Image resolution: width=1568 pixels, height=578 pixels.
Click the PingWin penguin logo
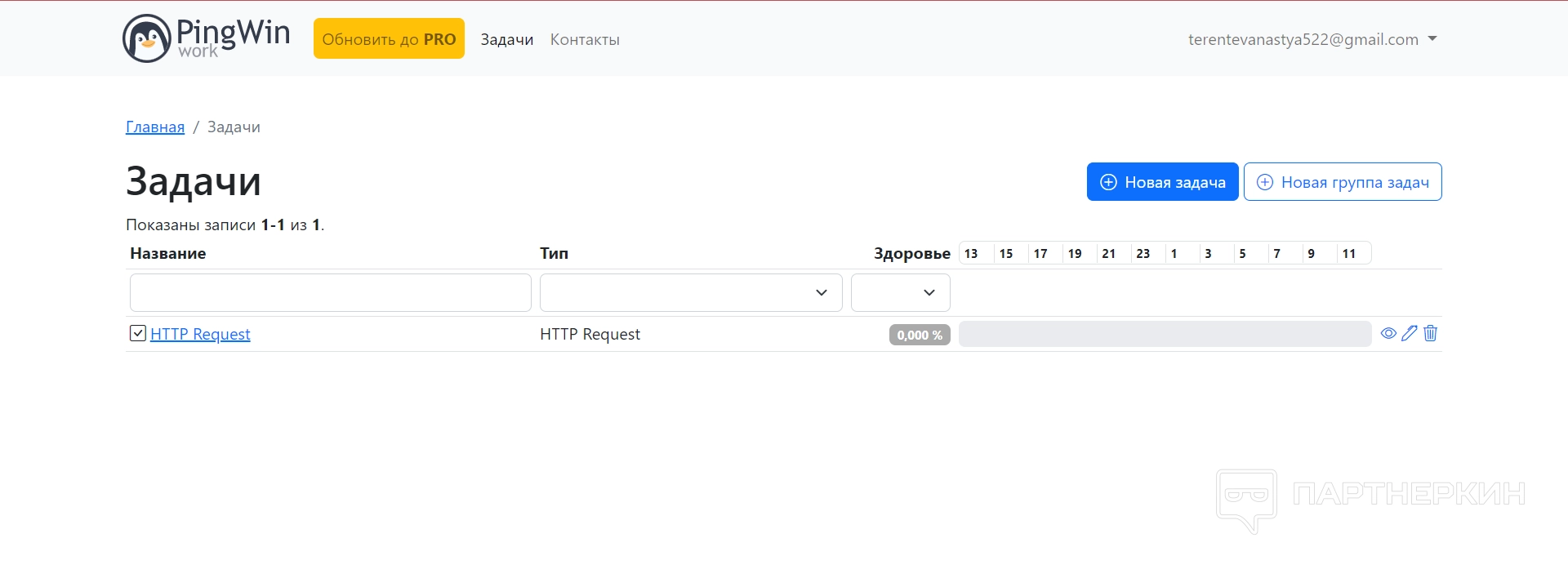pos(147,38)
